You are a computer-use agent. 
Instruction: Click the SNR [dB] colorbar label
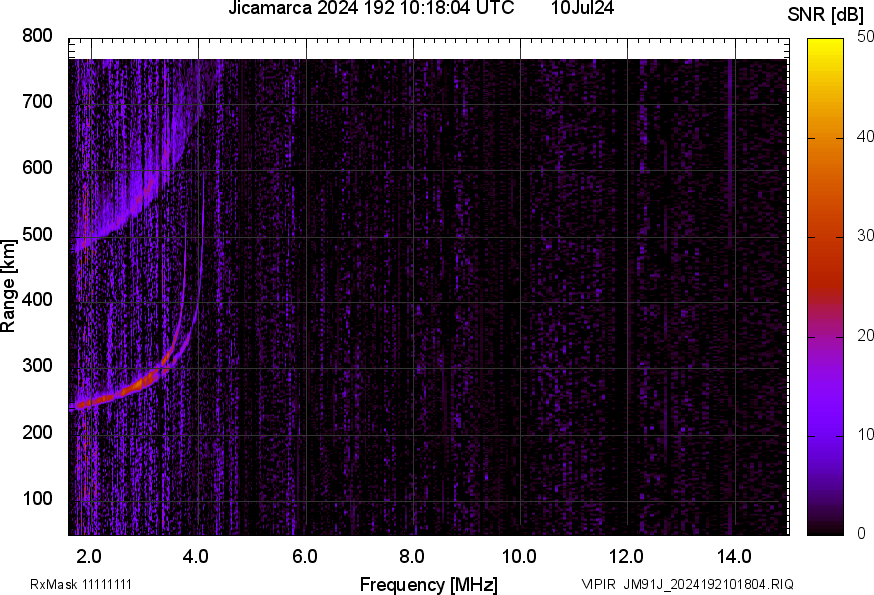pos(825,13)
